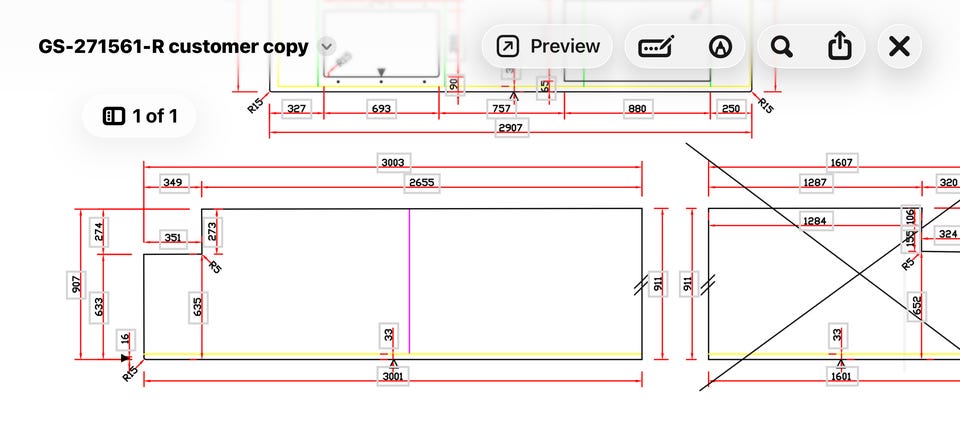
Task: Tap the document title GS-271561-R customer copy
Action: (x=173, y=47)
